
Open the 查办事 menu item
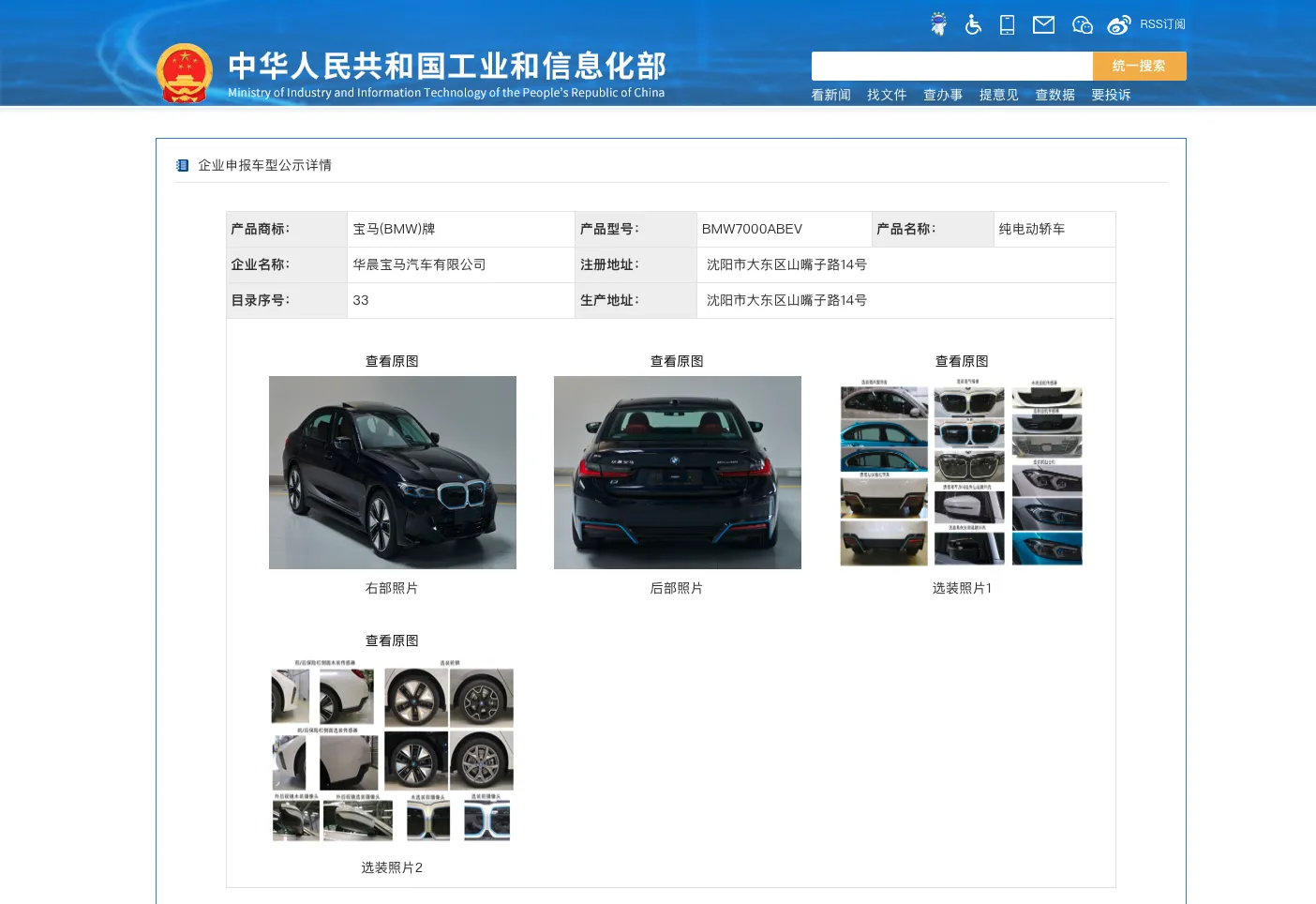[x=943, y=95]
